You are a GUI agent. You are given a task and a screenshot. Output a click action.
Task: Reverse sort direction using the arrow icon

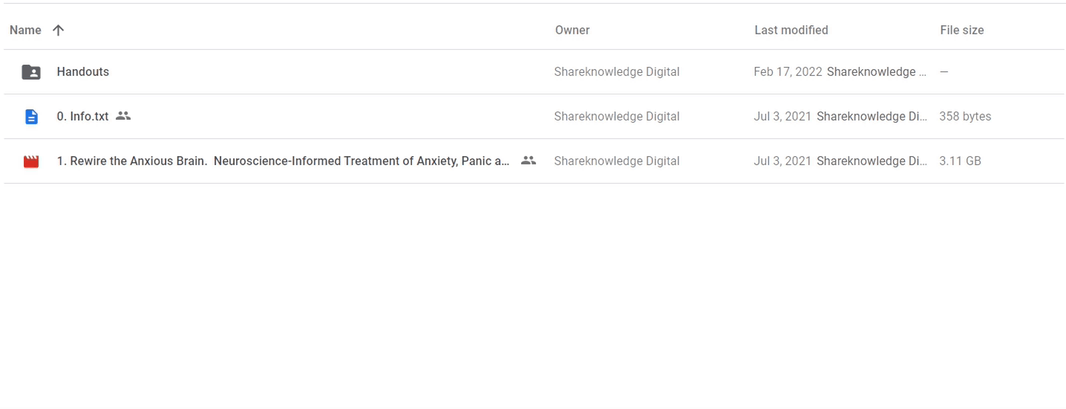point(58,30)
